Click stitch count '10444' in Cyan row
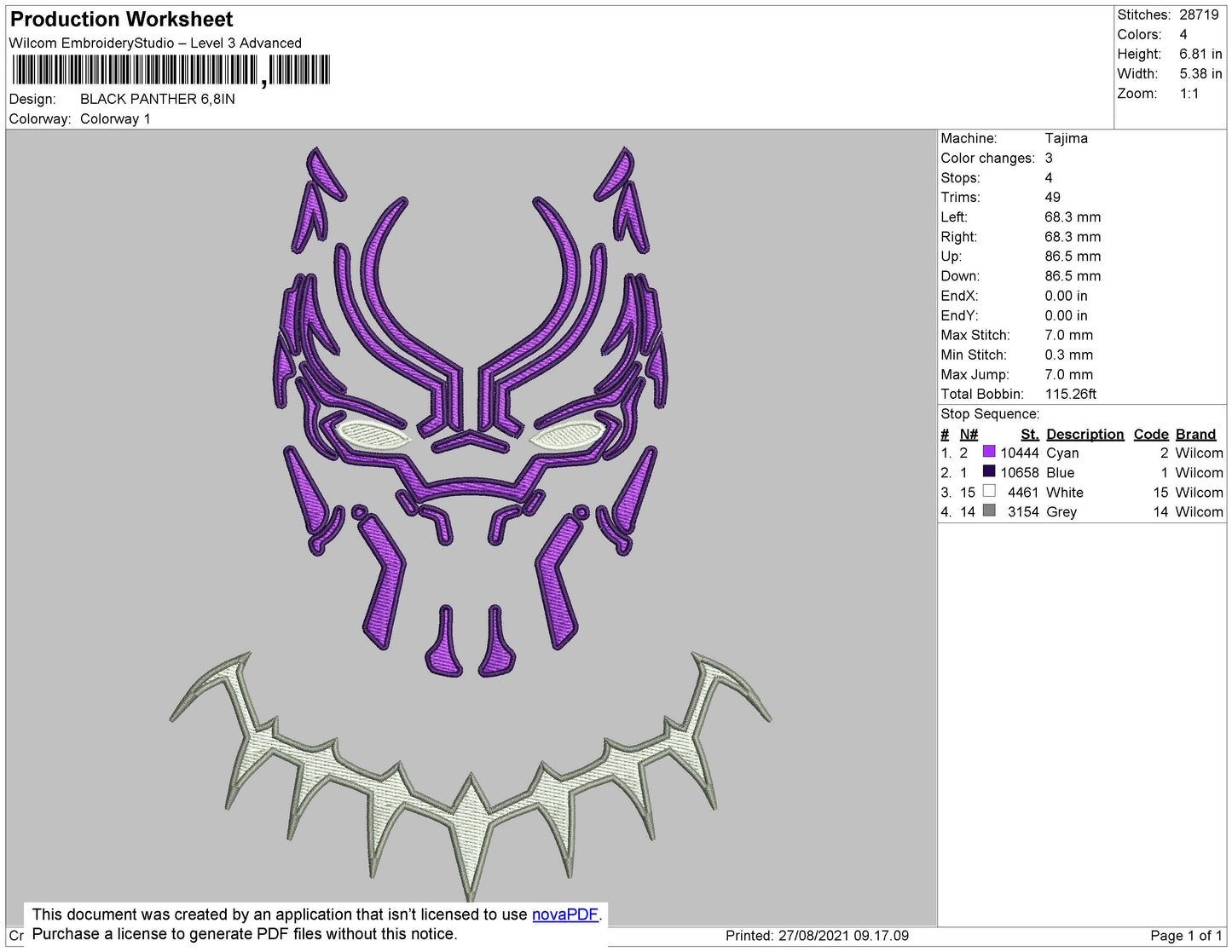1232x952 pixels. [1019, 453]
